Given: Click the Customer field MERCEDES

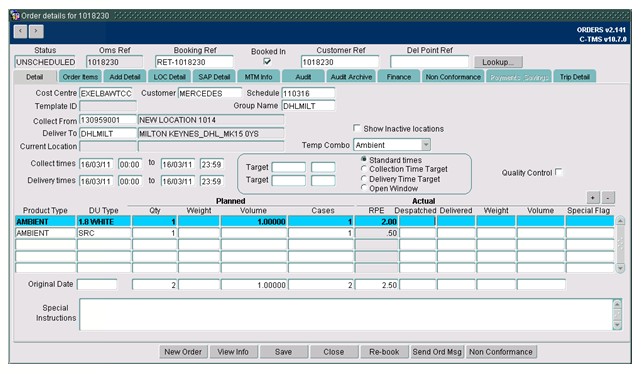Looking at the screenshot, I should (x=210, y=93).
